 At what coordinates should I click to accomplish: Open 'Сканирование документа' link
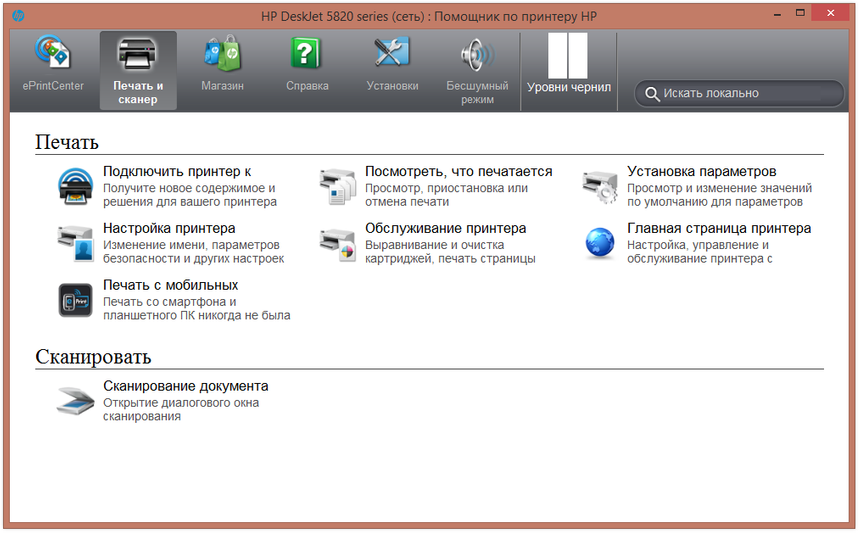pyautogui.click(x=185, y=386)
